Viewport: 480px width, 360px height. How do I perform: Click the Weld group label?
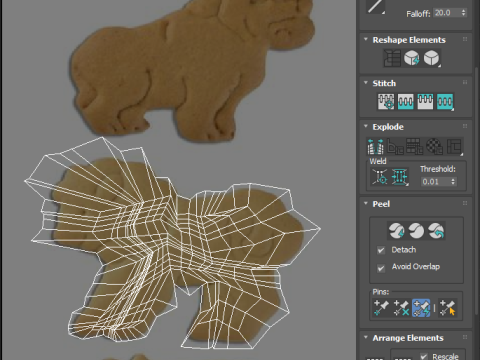tap(378, 161)
